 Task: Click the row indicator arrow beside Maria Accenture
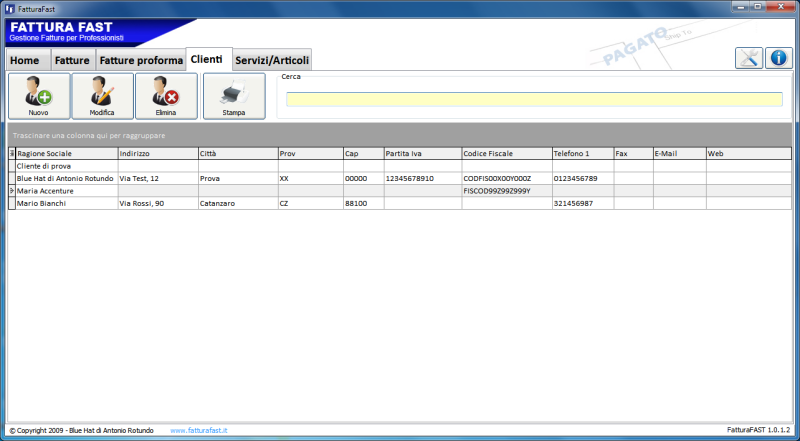coord(12,190)
